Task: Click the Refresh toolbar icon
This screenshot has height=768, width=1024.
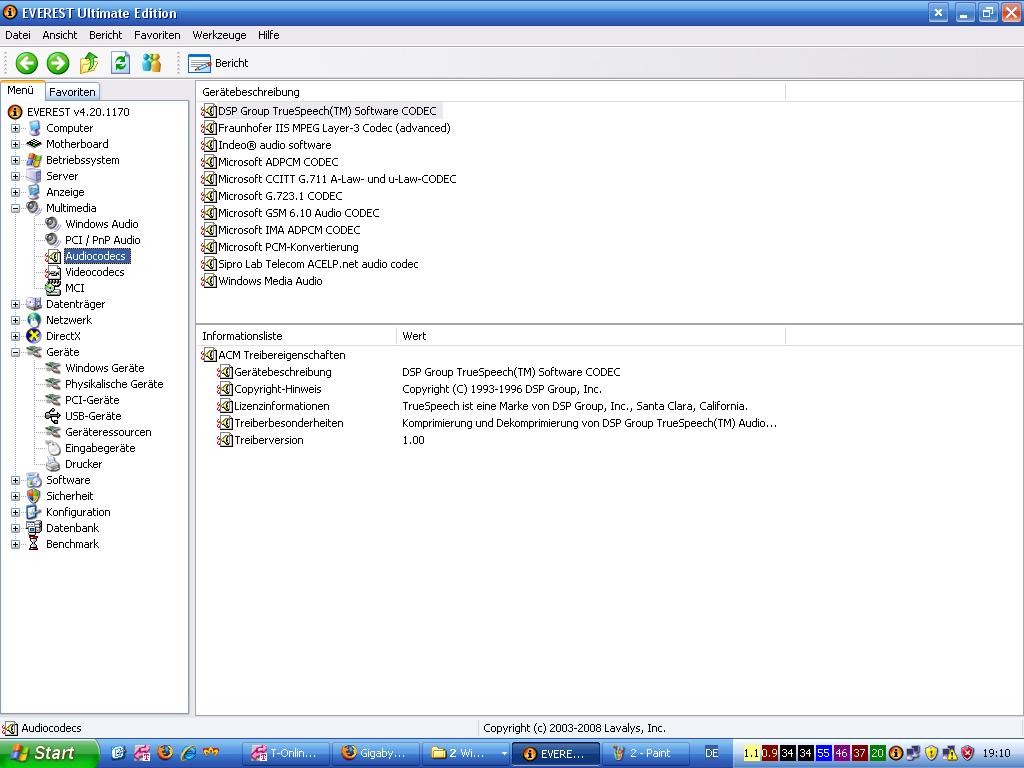Action: (120, 63)
